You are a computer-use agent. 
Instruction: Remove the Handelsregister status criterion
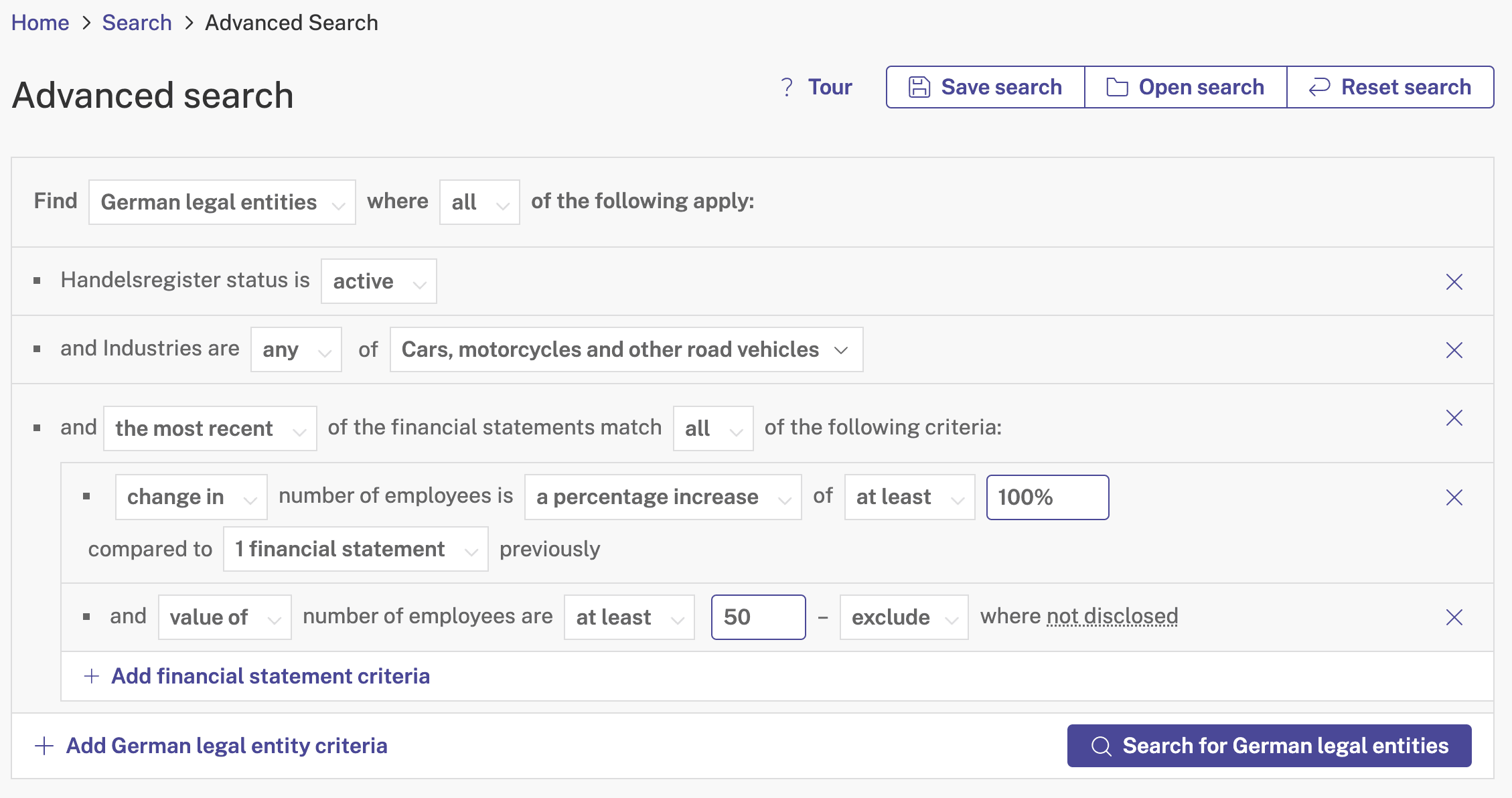click(1454, 282)
